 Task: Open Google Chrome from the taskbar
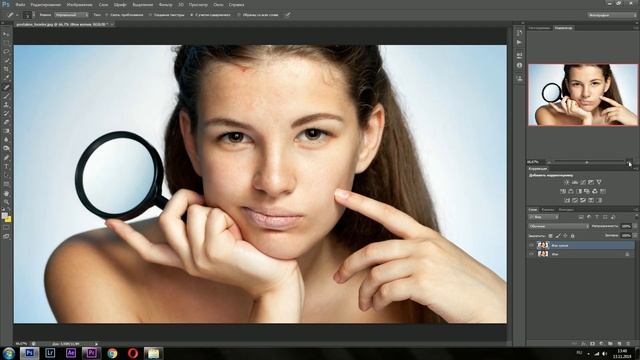click(112, 353)
